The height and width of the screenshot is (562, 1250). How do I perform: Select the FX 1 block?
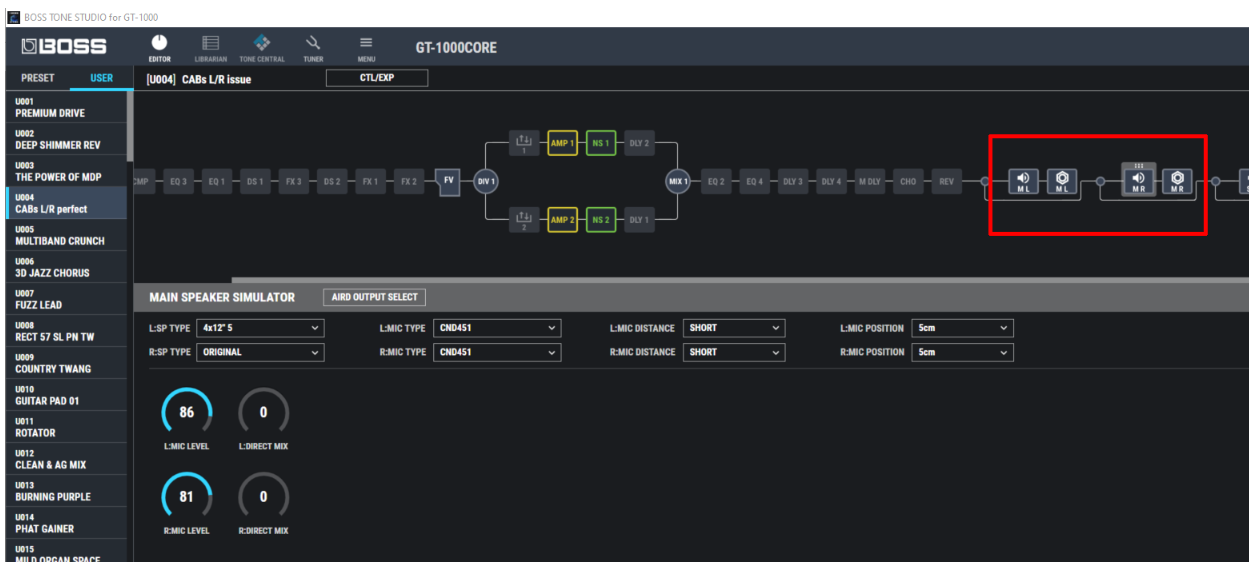[369, 181]
